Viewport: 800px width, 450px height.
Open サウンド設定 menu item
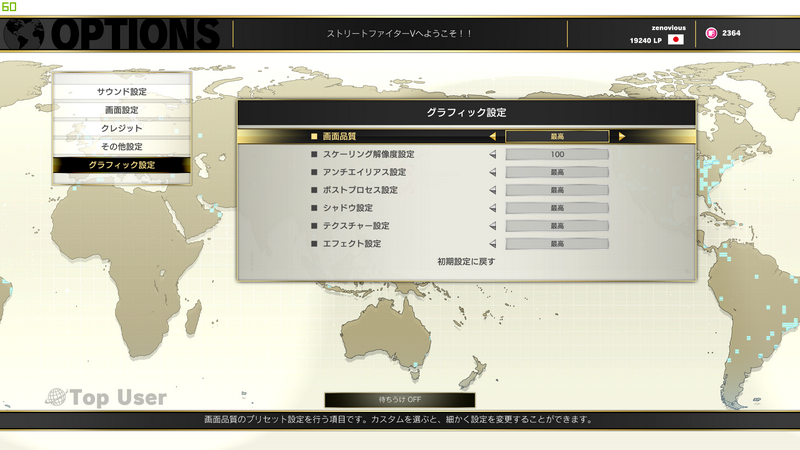pos(122,91)
